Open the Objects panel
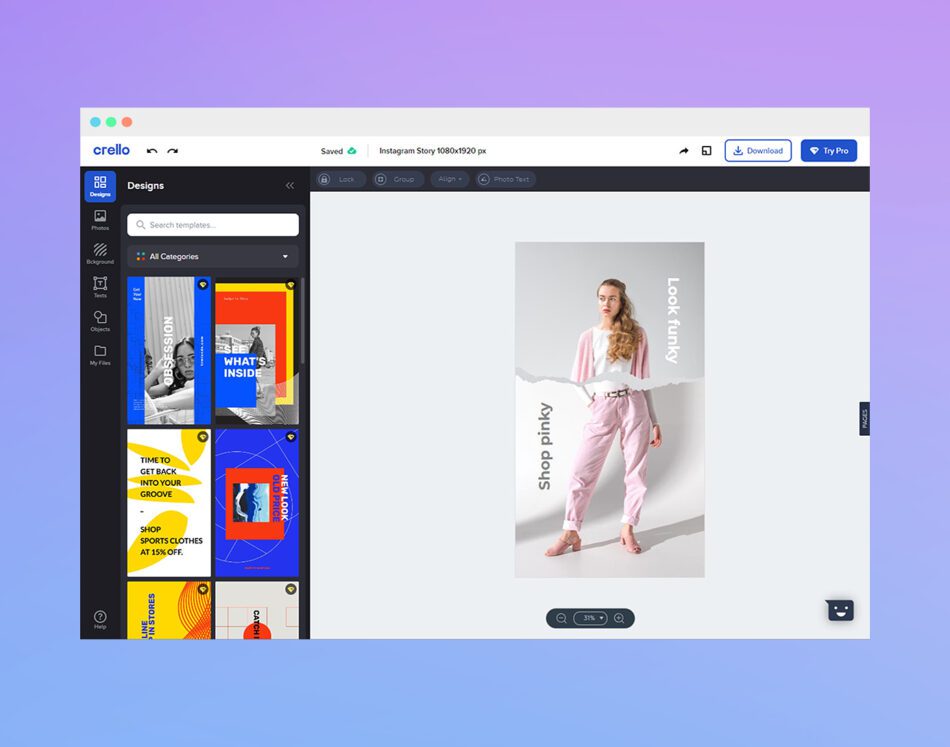The height and width of the screenshot is (747, 950). [100, 322]
